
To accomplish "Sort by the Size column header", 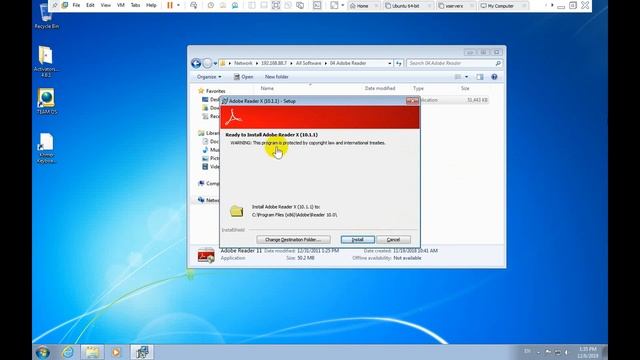I will [465, 88].
